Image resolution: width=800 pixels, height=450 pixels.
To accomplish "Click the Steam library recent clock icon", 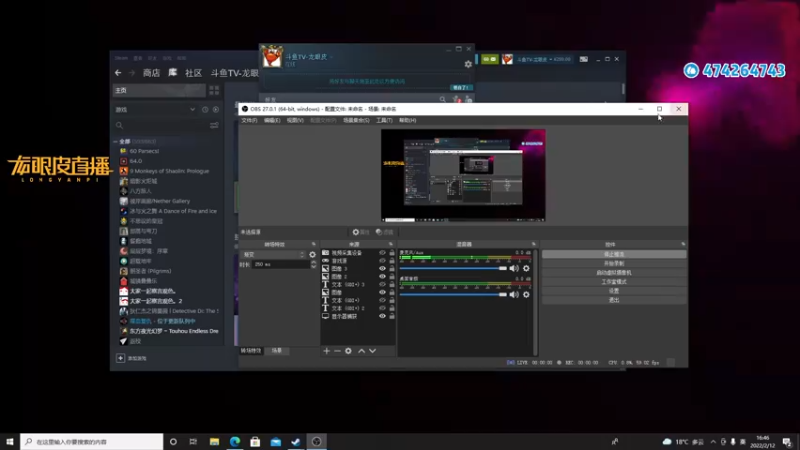I will 205,110.
